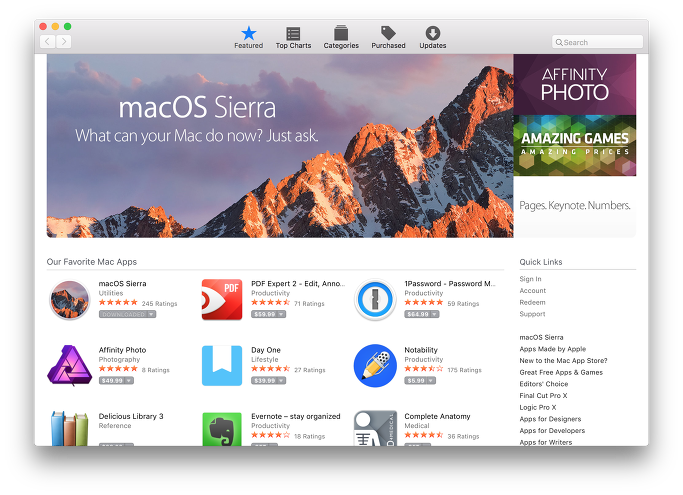This screenshot has width=683, height=495.
Task: Click the 71 Ratings text
Action: [x=309, y=304]
